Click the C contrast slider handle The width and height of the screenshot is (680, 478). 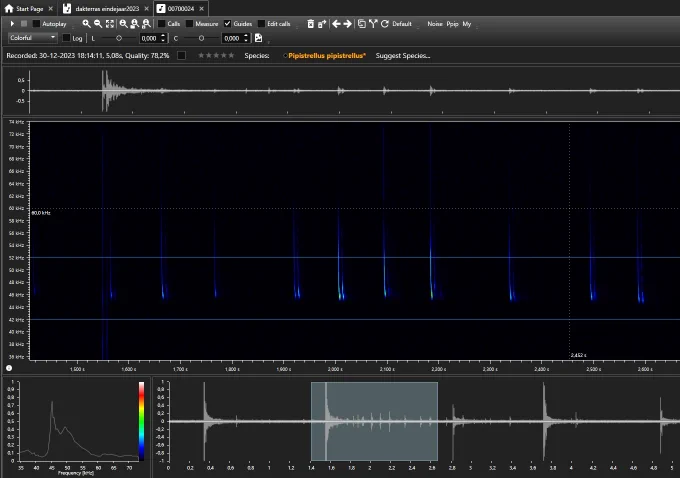click(x=201, y=38)
